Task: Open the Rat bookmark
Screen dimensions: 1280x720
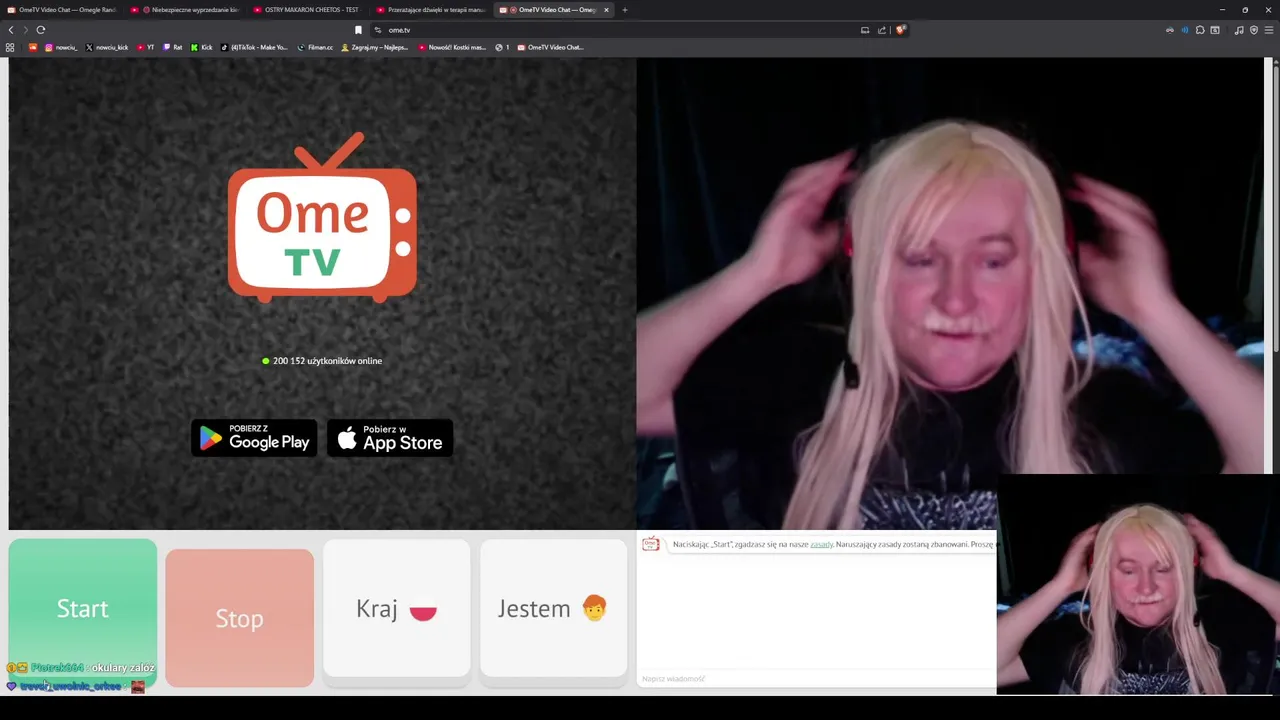Action: [x=173, y=47]
